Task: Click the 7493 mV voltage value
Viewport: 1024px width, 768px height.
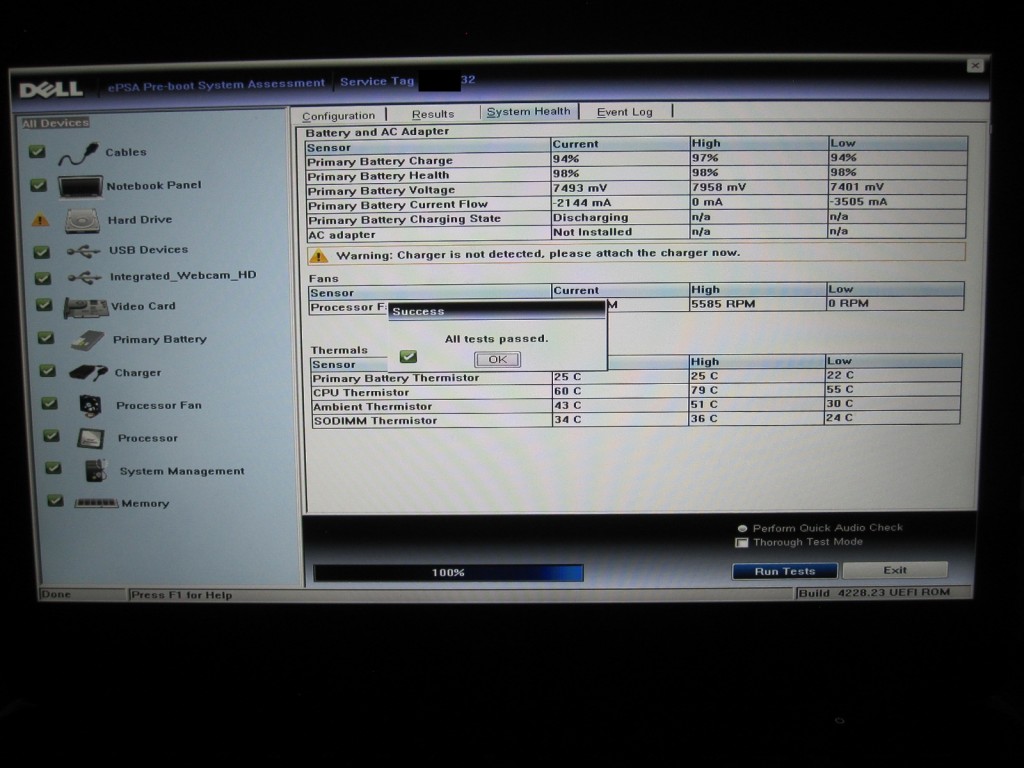Action: coord(580,188)
